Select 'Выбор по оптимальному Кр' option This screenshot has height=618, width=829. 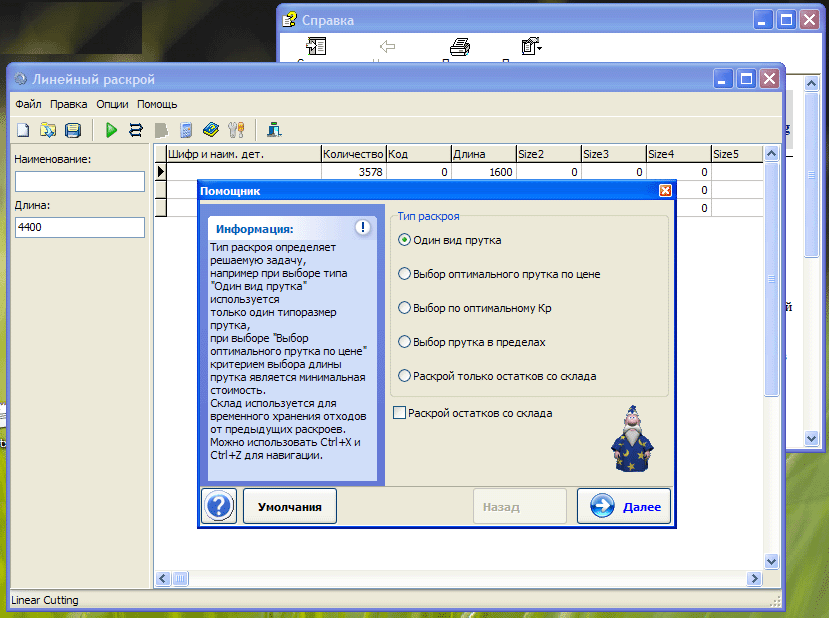[404, 308]
